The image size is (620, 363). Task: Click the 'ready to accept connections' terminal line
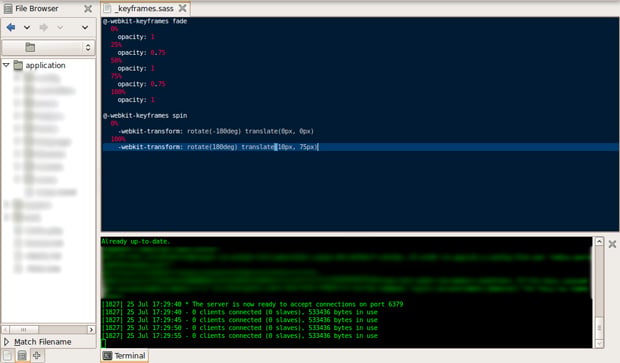252,304
